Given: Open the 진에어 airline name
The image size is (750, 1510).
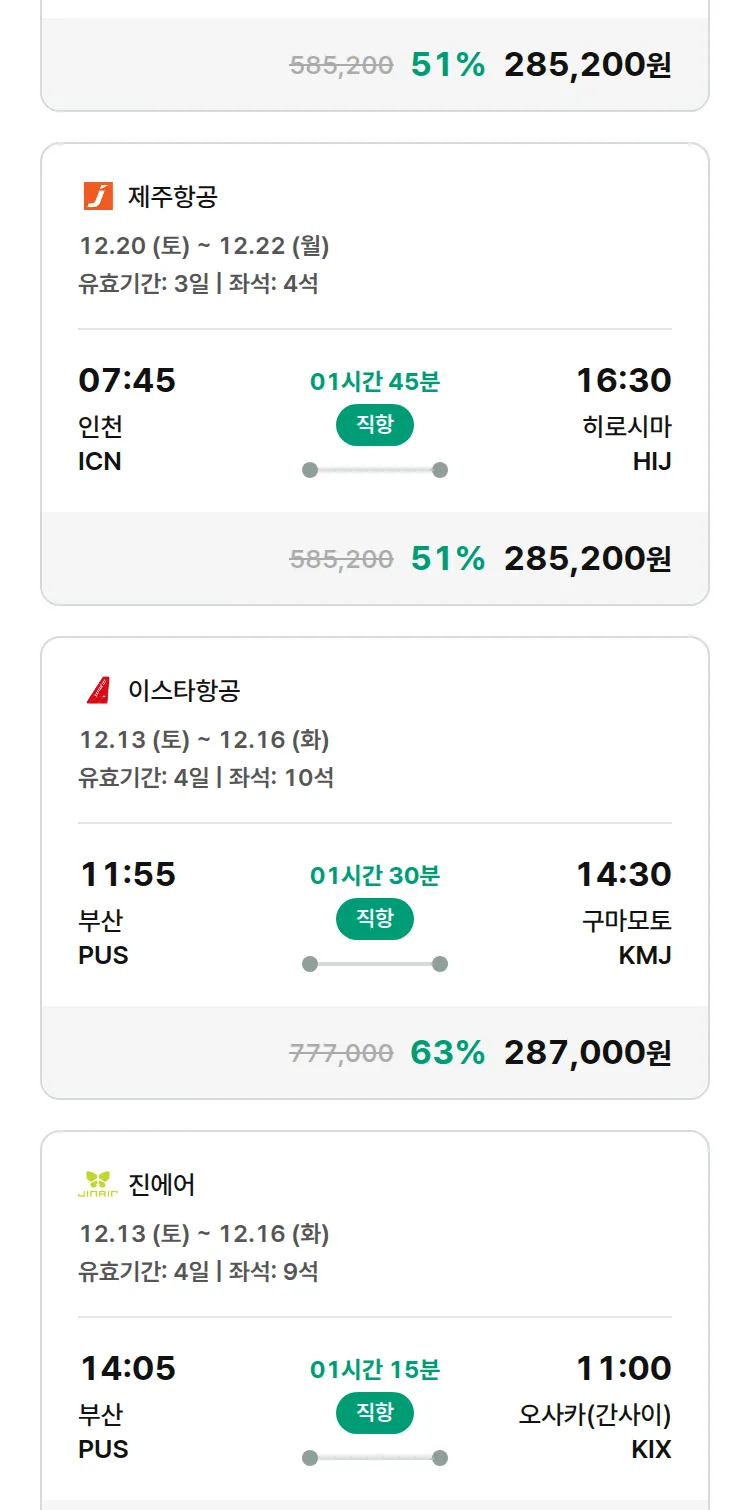Looking at the screenshot, I should [x=162, y=1184].
